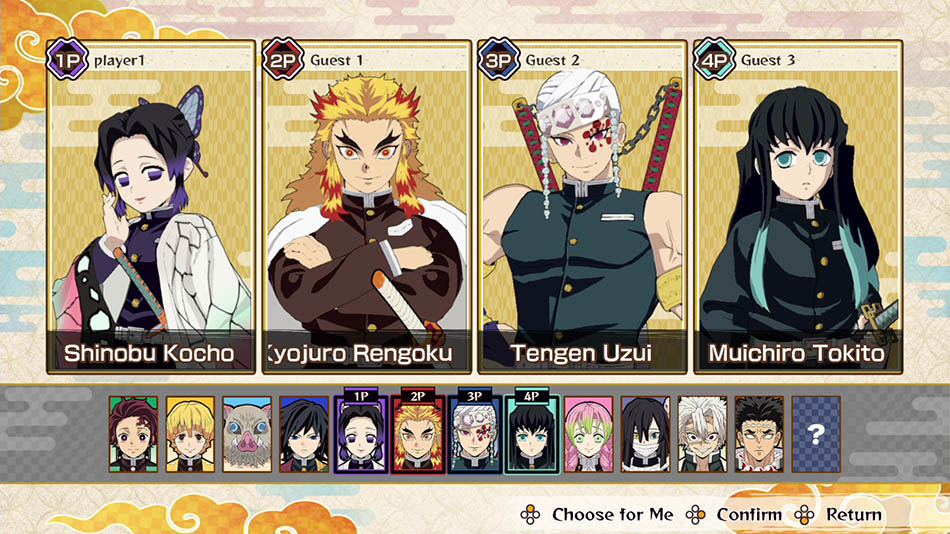
Task: Select Gyomei portrait with prayer beads
Action: tap(759, 434)
